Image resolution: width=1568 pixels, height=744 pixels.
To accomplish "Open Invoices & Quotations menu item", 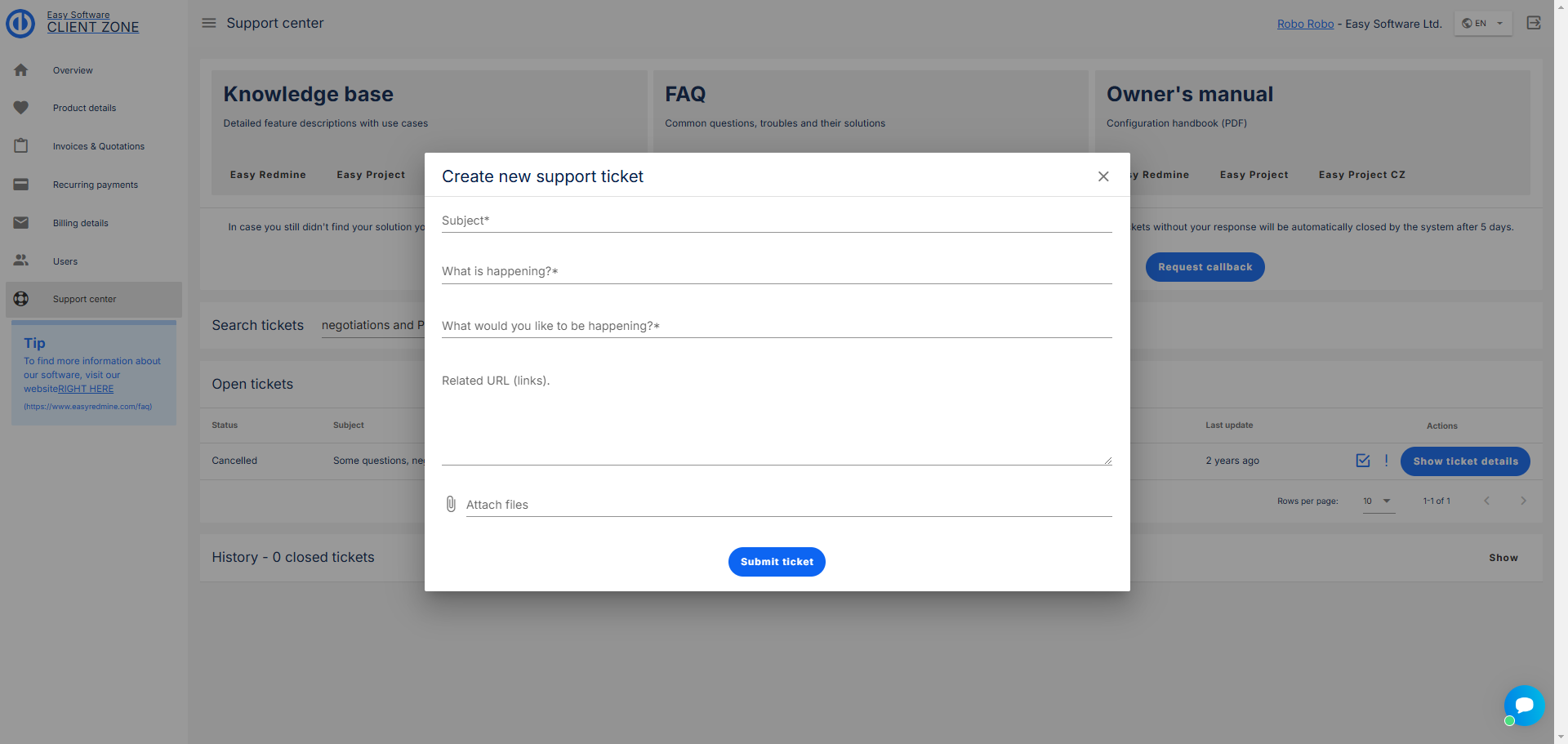I will tap(98, 146).
